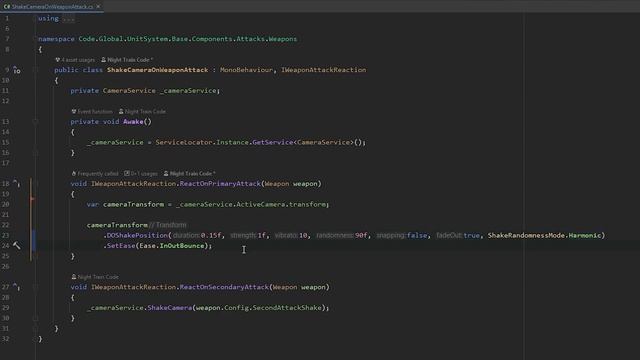The image size is (640, 360).
Task: Click the Awake method name
Action: (133, 122)
